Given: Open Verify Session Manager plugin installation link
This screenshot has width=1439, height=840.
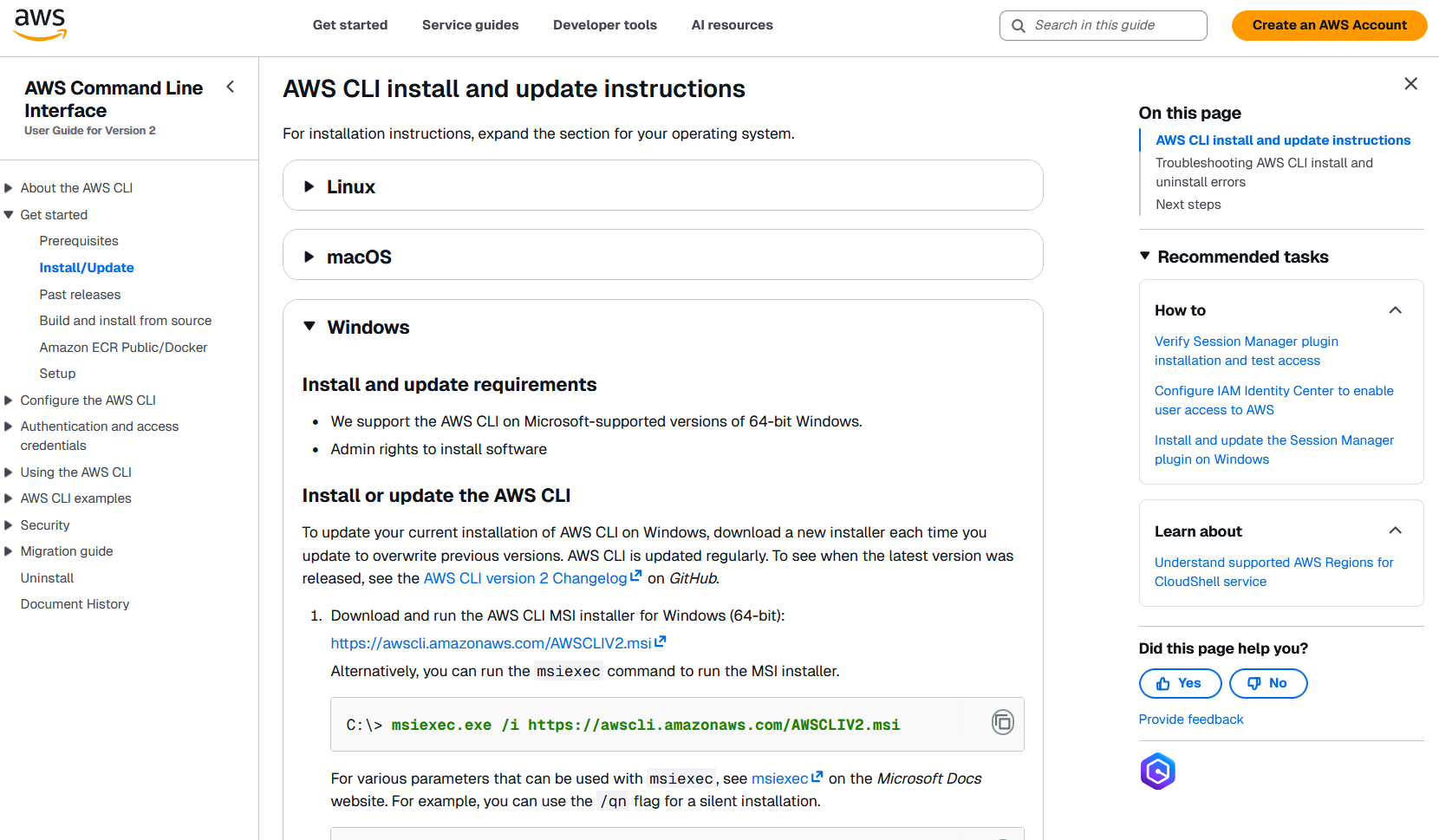Looking at the screenshot, I should coord(1246,351).
